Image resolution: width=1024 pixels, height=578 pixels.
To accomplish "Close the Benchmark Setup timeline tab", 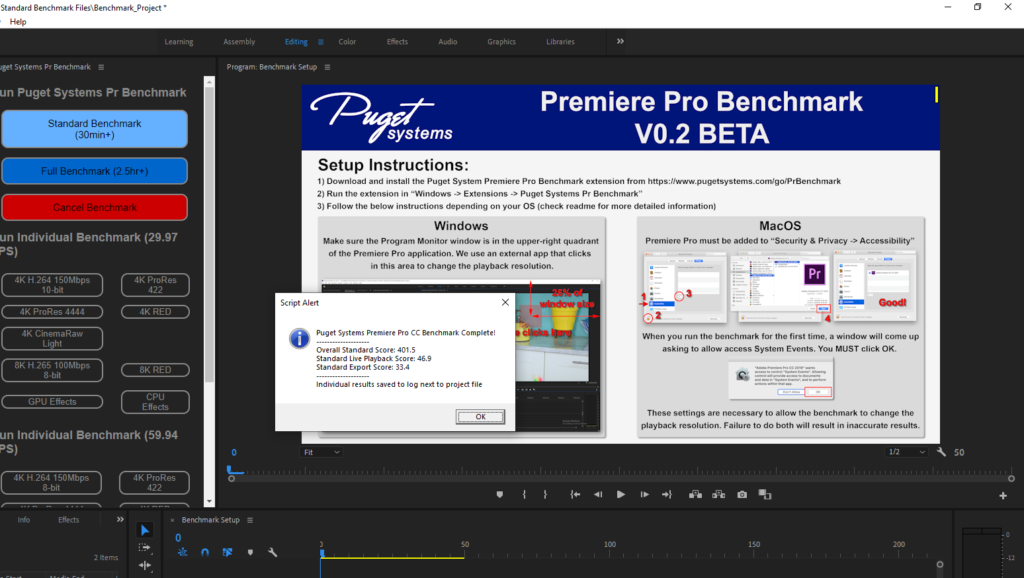I will coord(172,521).
